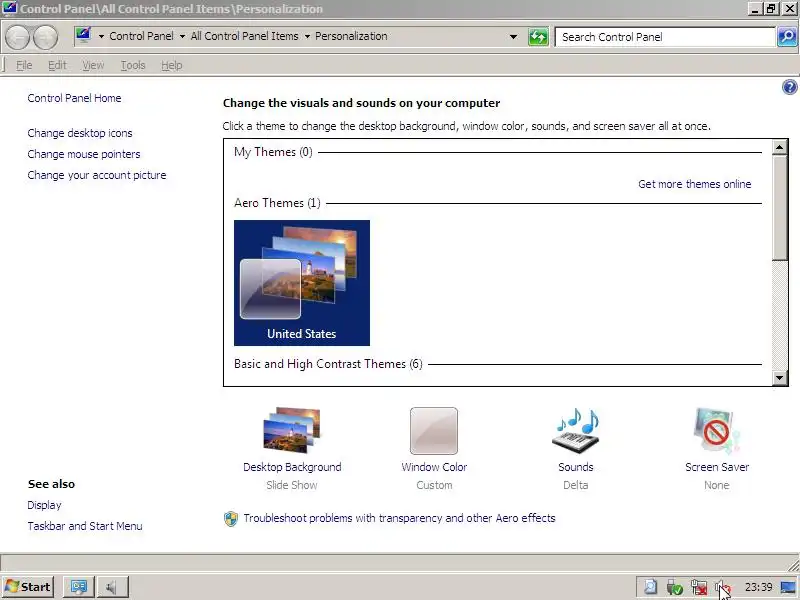Image resolution: width=800 pixels, height=600 pixels.
Task: Go to Control Panel Home
Action: click(x=74, y=98)
